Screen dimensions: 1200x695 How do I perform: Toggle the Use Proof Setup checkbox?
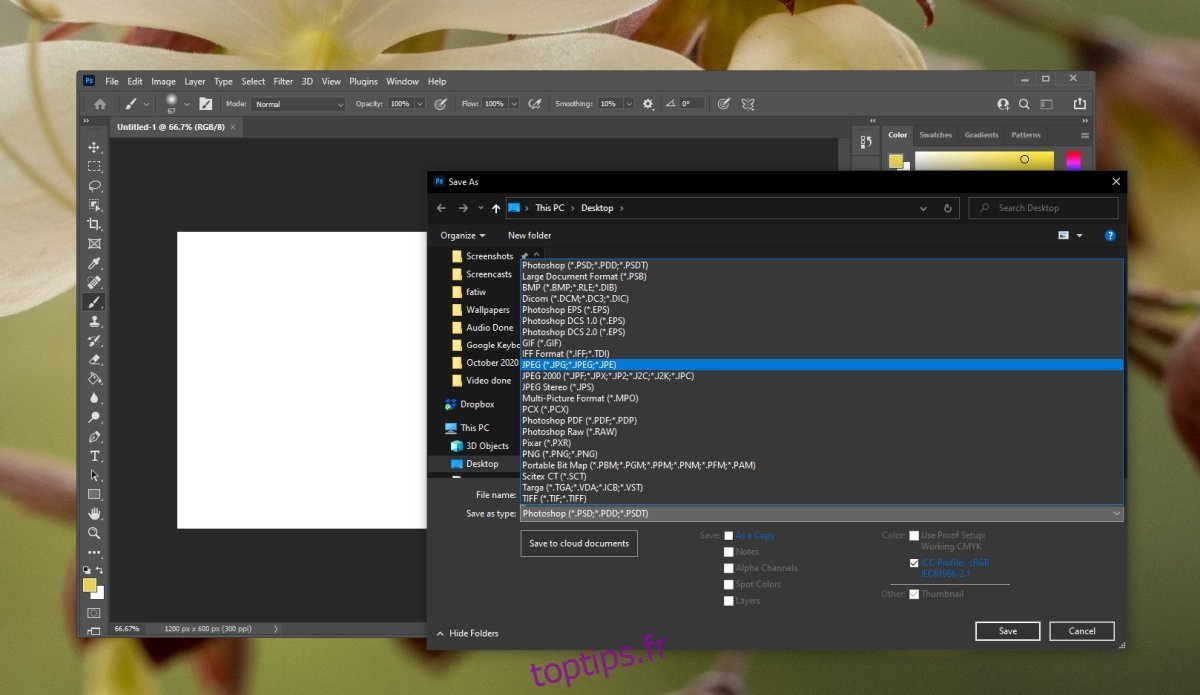point(914,535)
